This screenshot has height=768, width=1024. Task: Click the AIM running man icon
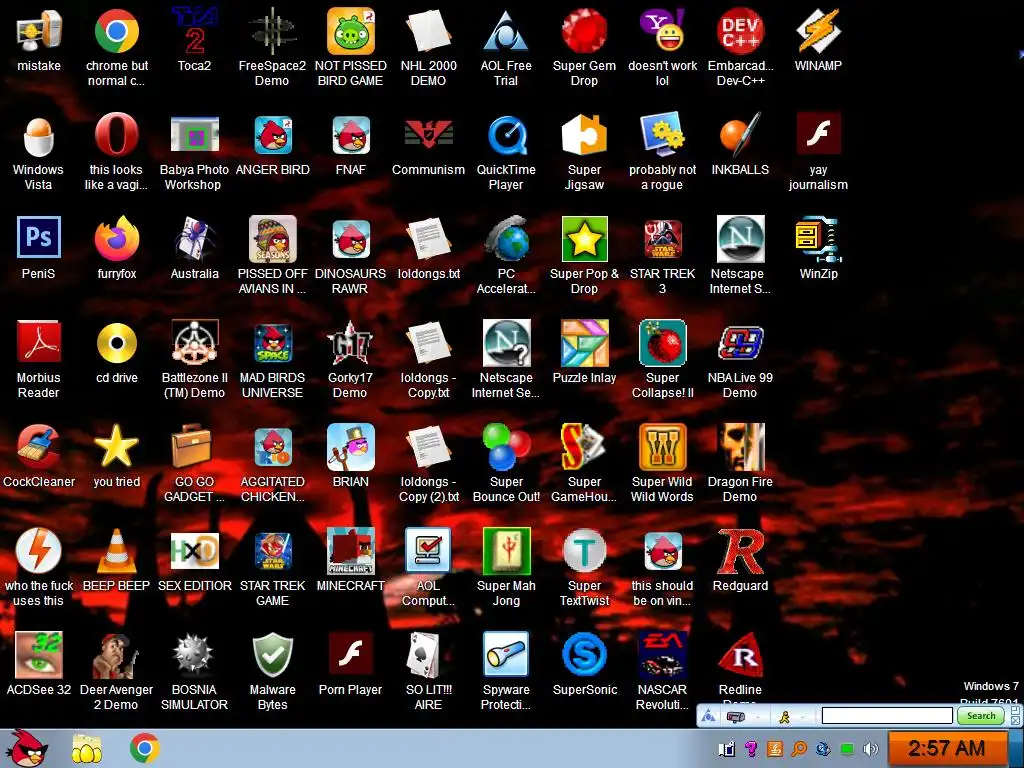pyautogui.click(x=784, y=717)
